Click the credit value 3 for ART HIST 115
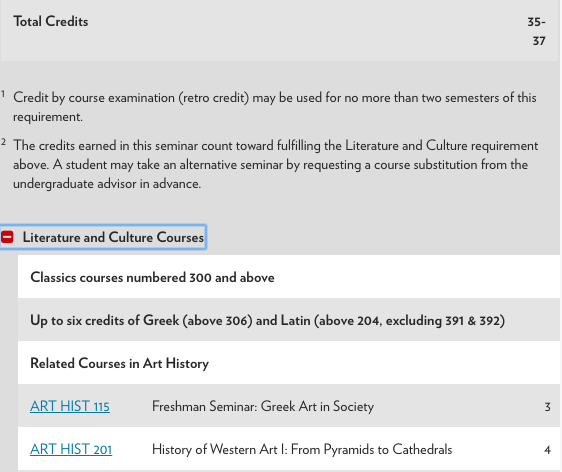 click(547, 406)
